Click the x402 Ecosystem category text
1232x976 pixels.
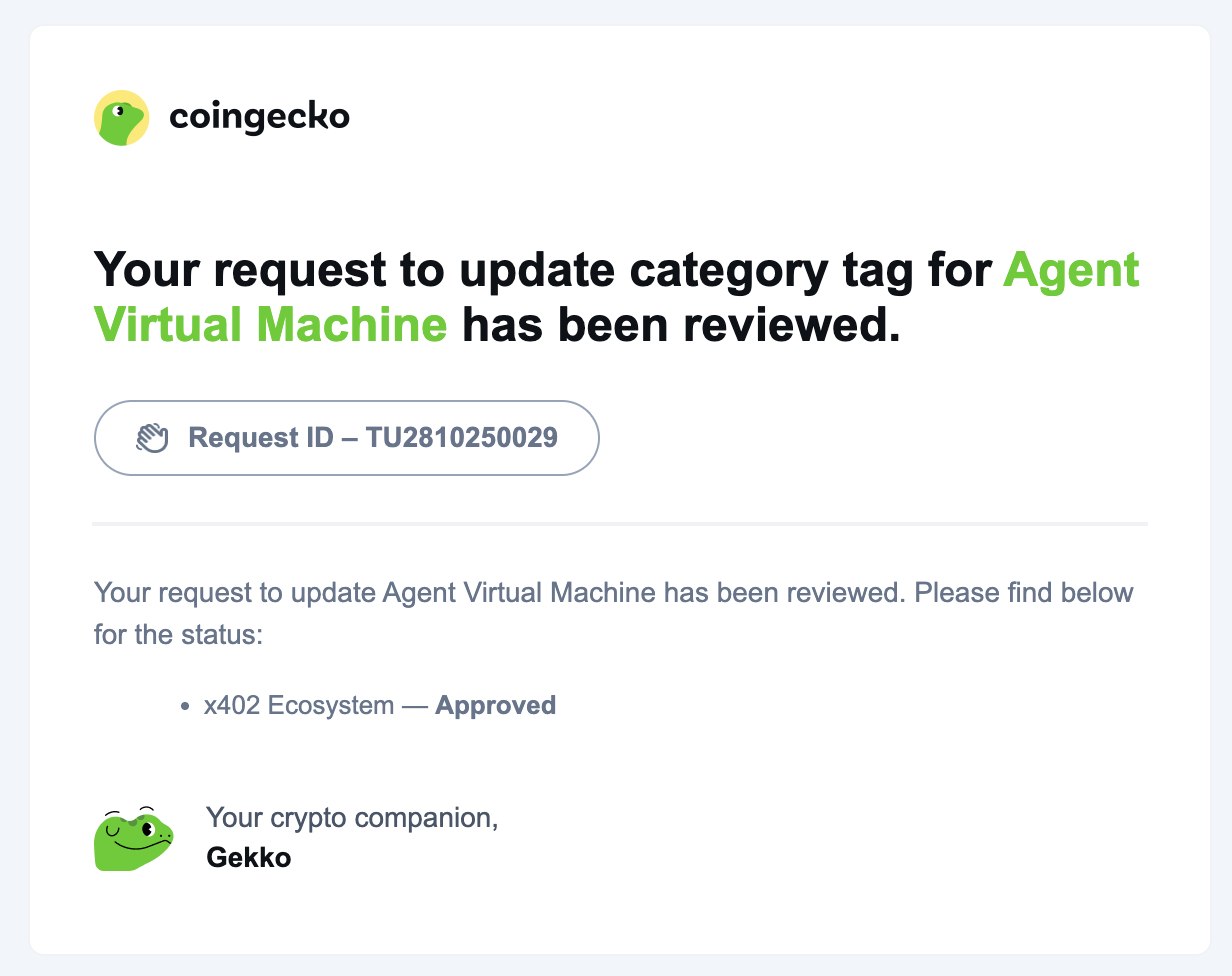tap(298, 705)
